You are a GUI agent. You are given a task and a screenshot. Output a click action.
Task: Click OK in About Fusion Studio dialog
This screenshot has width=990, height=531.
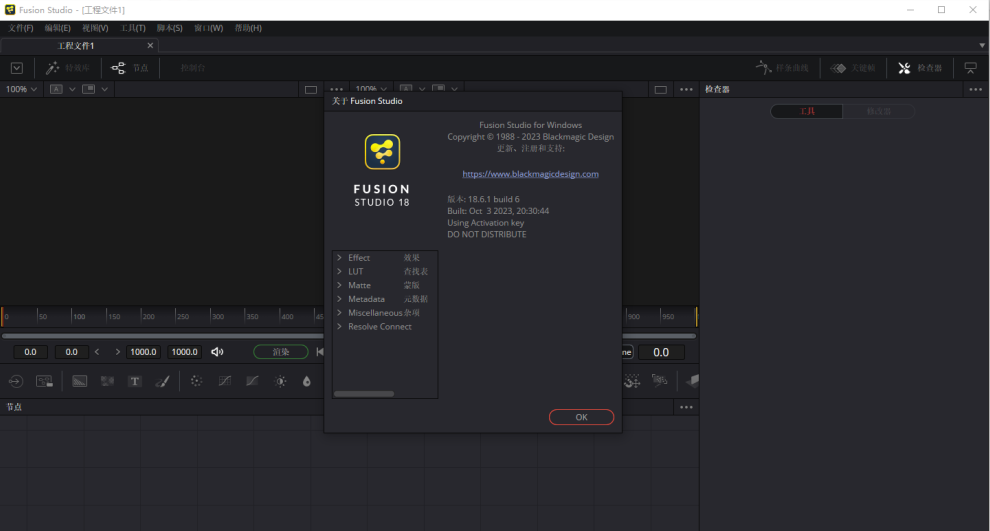[581, 417]
